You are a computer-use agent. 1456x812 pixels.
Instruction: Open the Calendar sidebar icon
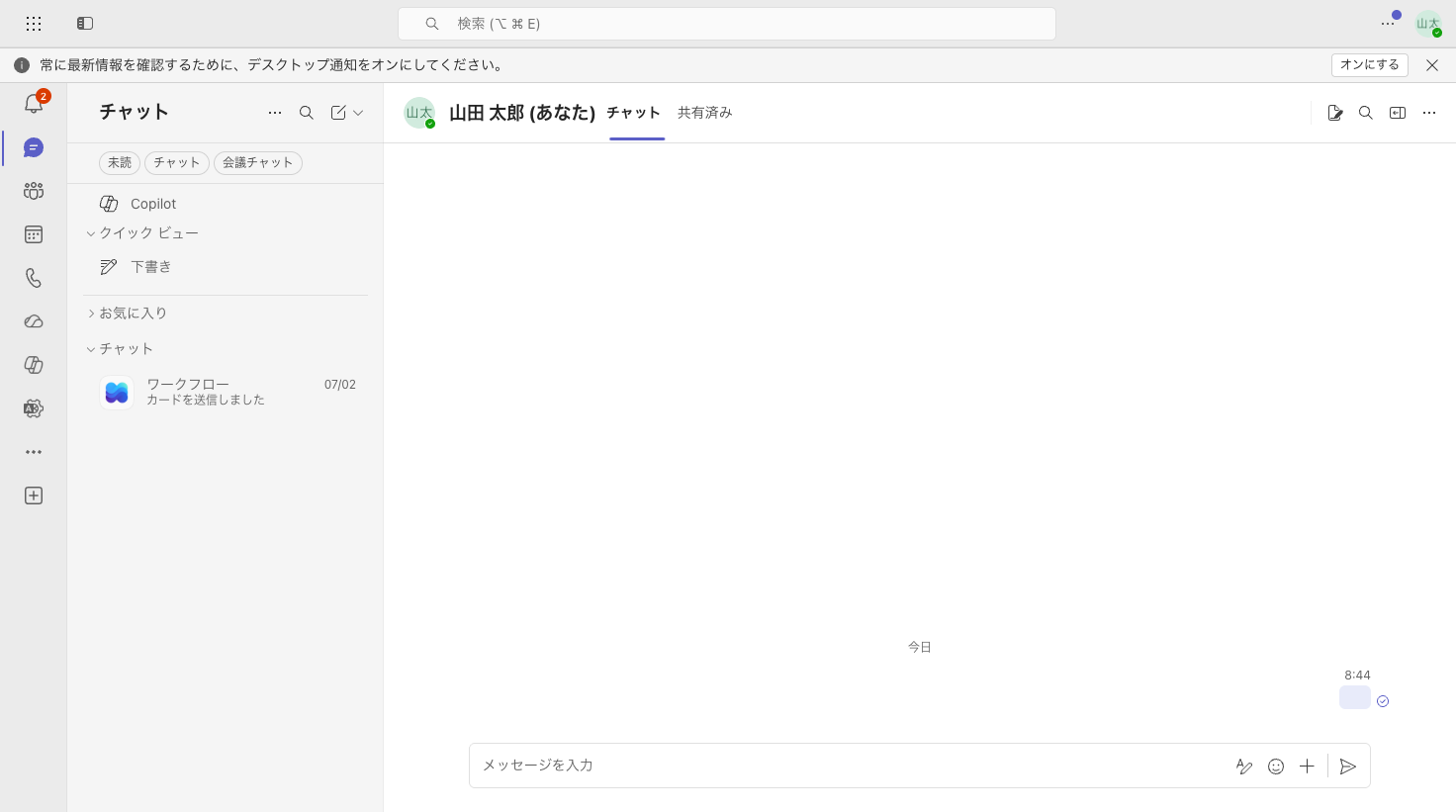pyautogui.click(x=34, y=234)
